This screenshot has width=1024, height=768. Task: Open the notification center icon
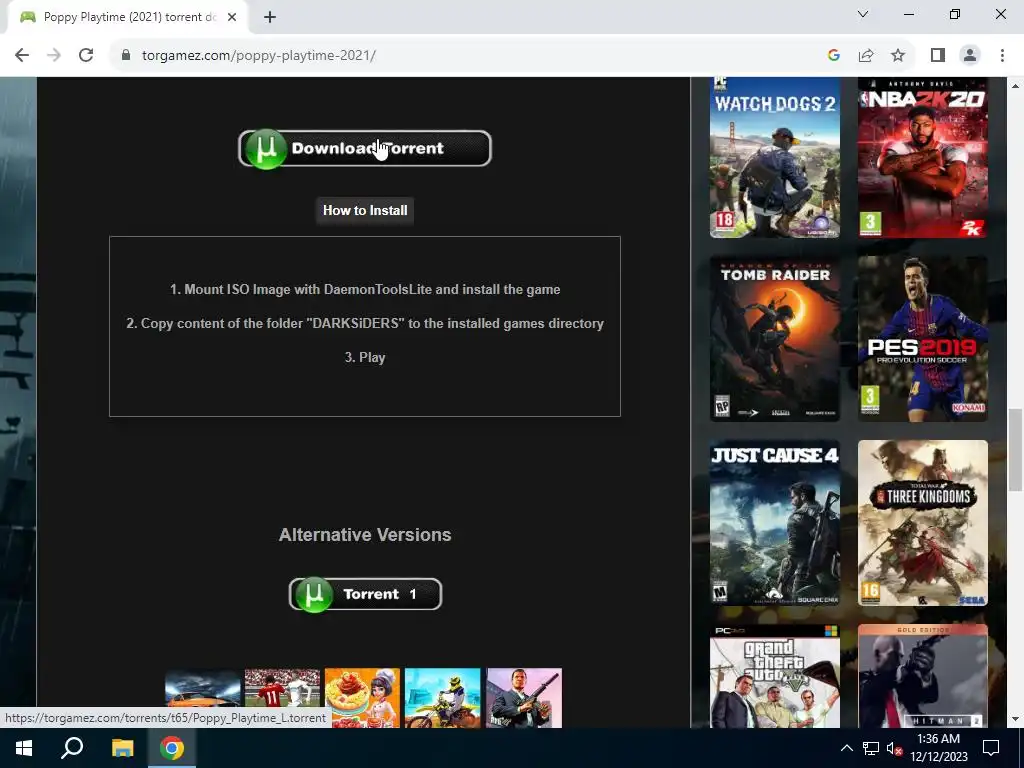[x=991, y=748]
